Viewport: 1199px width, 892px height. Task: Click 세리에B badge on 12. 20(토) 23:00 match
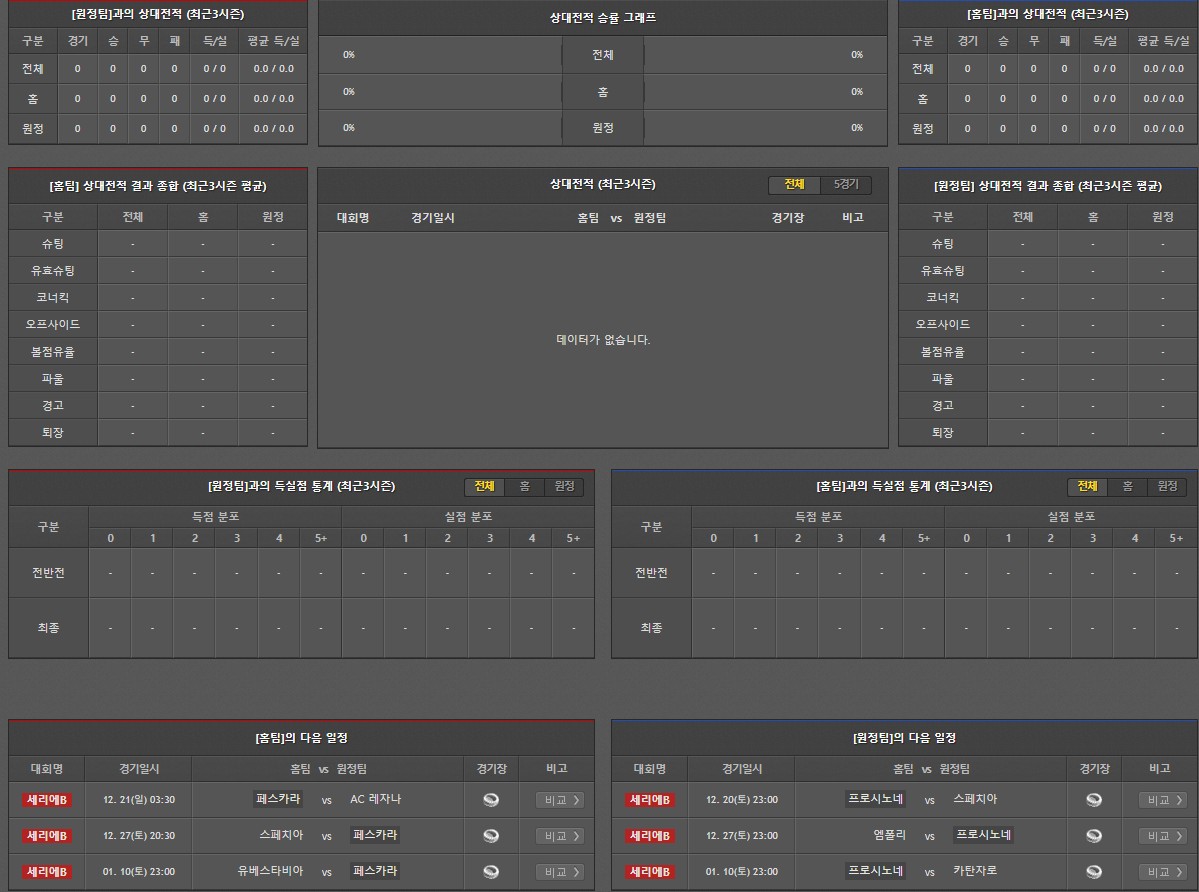650,800
